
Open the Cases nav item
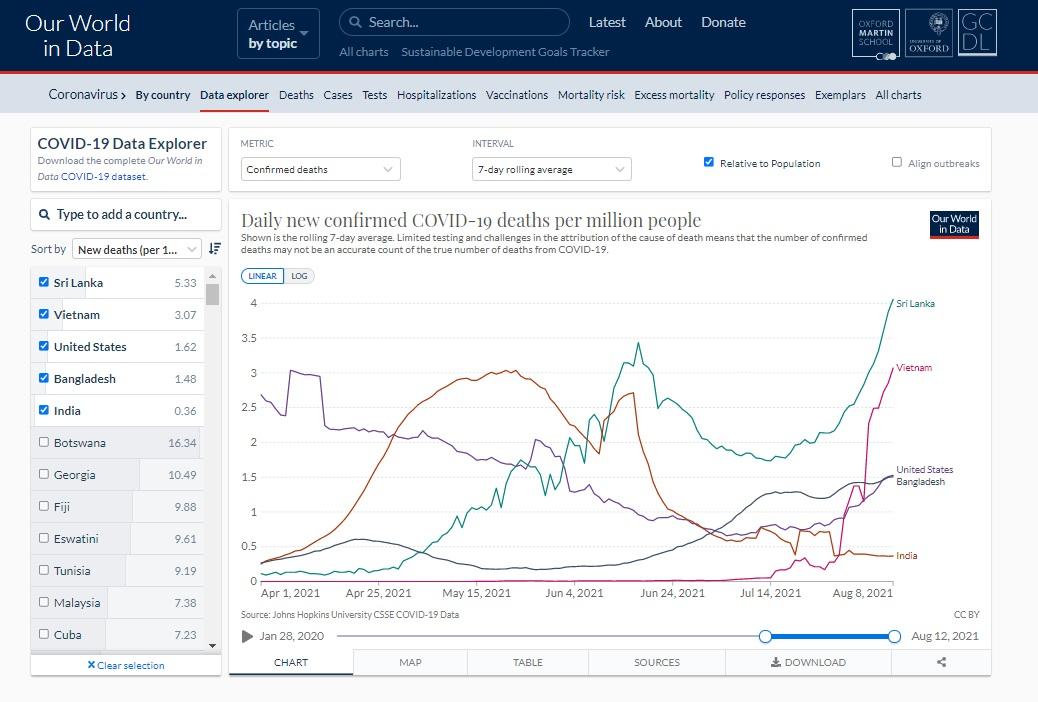(x=338, y=95)
